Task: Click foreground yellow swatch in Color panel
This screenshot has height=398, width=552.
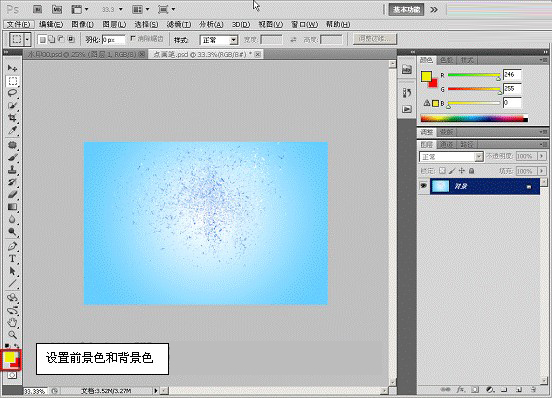Action: tap(426, 76)
